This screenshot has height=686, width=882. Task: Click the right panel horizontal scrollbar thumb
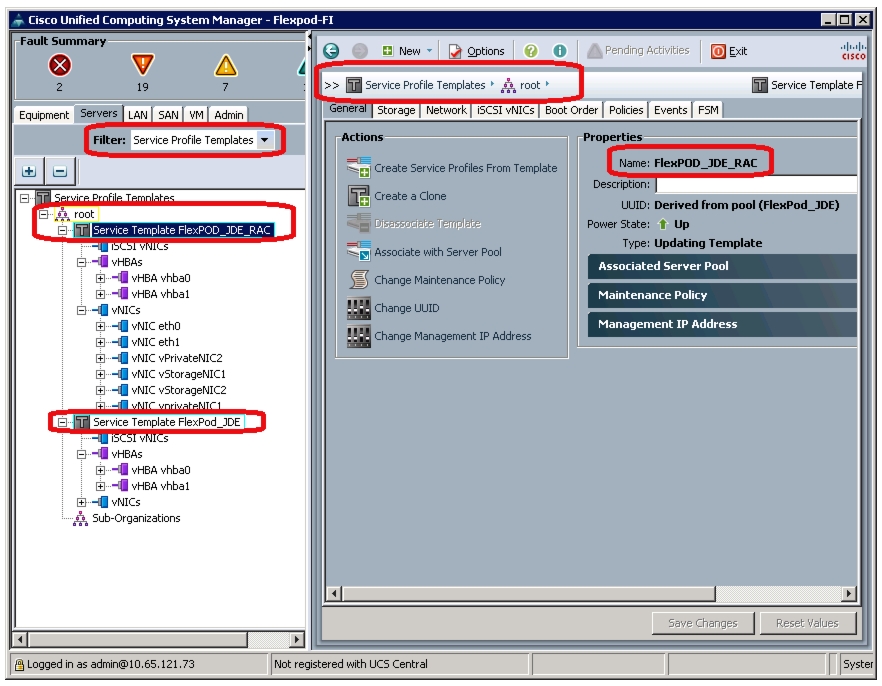[529, 593]
